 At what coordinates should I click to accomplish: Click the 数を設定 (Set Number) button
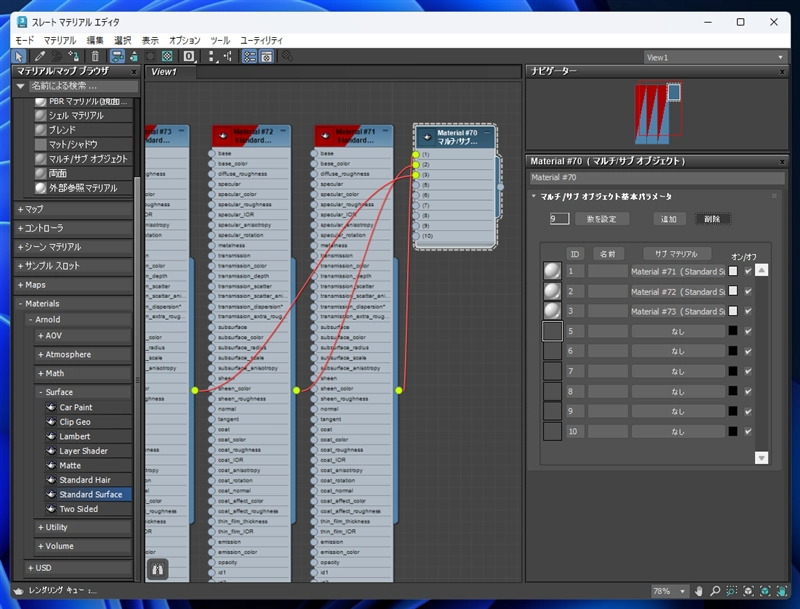[602, 219]
